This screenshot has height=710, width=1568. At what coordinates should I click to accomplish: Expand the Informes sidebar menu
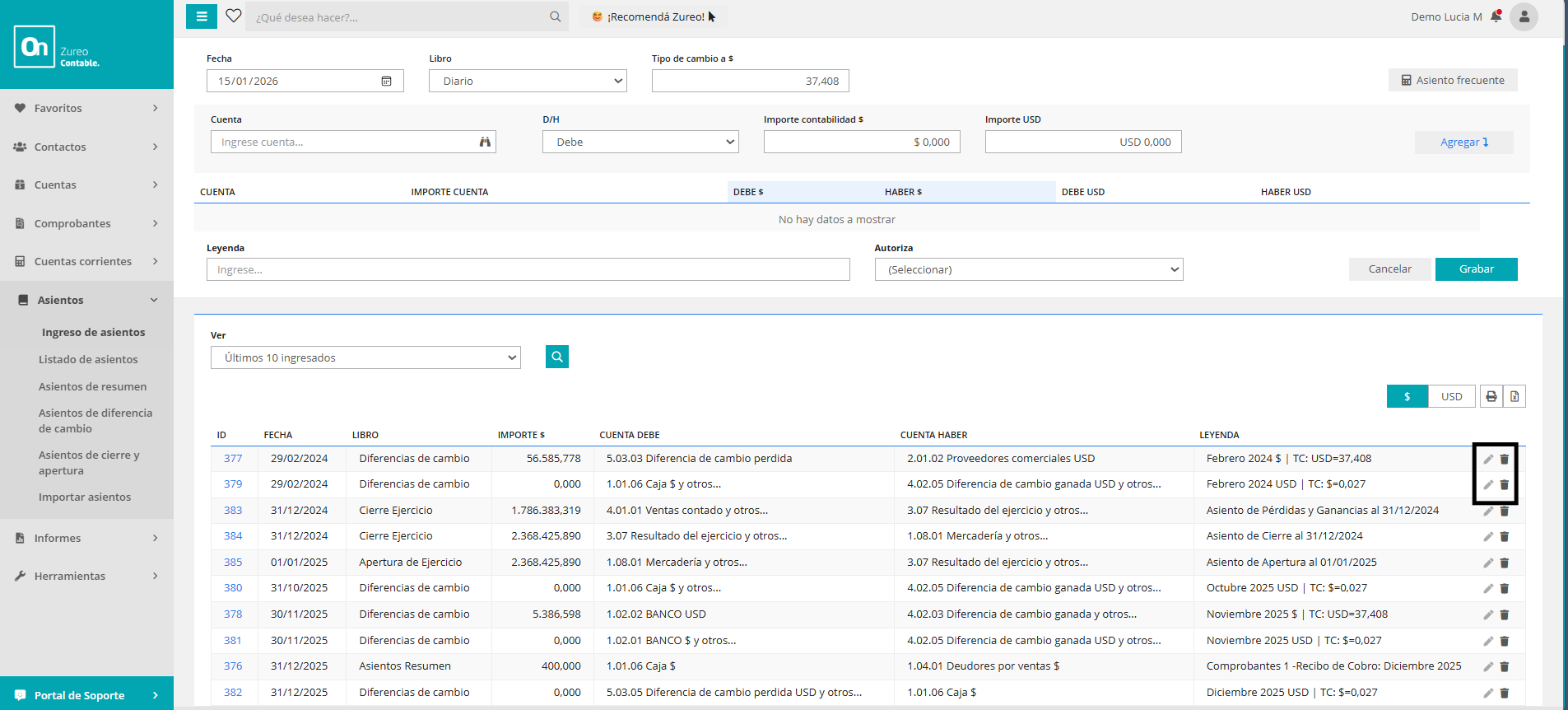(x=86, y=538)
